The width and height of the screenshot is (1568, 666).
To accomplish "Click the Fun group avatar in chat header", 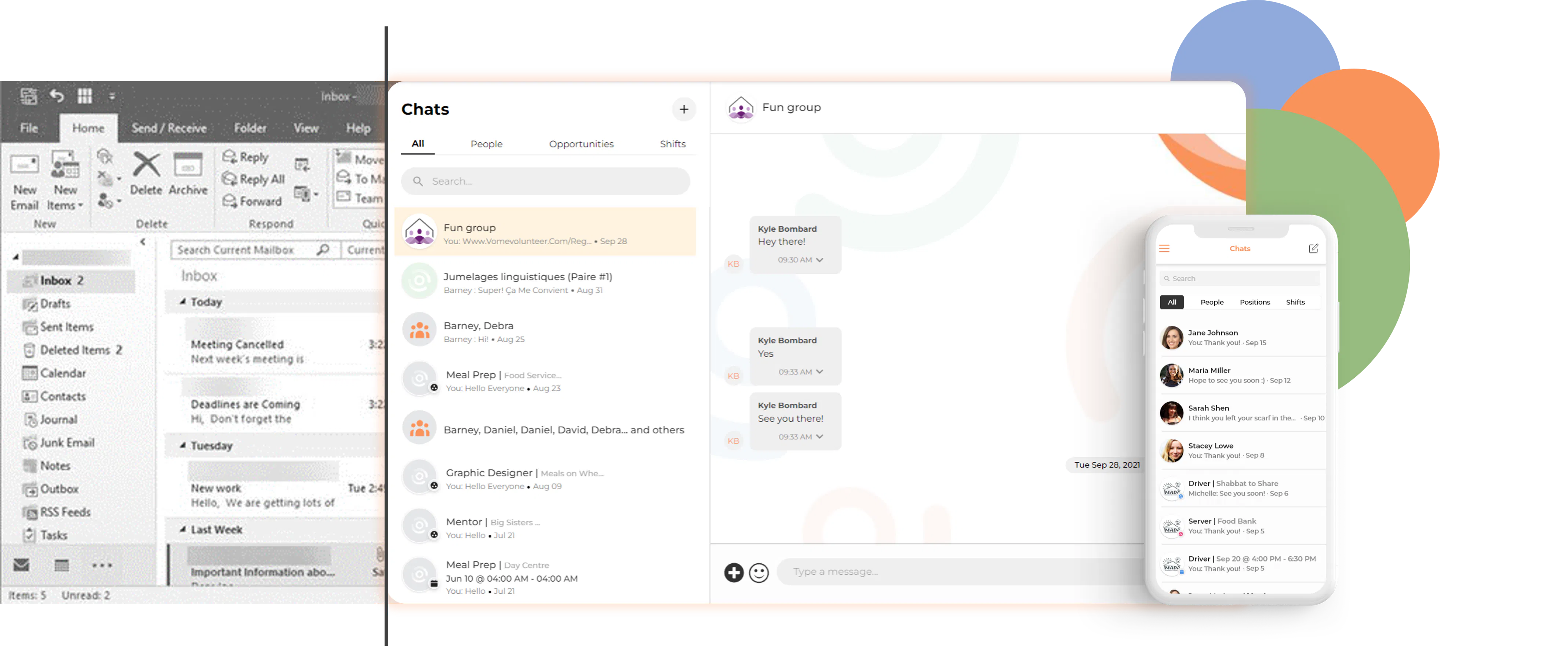I will pos(741,108).
